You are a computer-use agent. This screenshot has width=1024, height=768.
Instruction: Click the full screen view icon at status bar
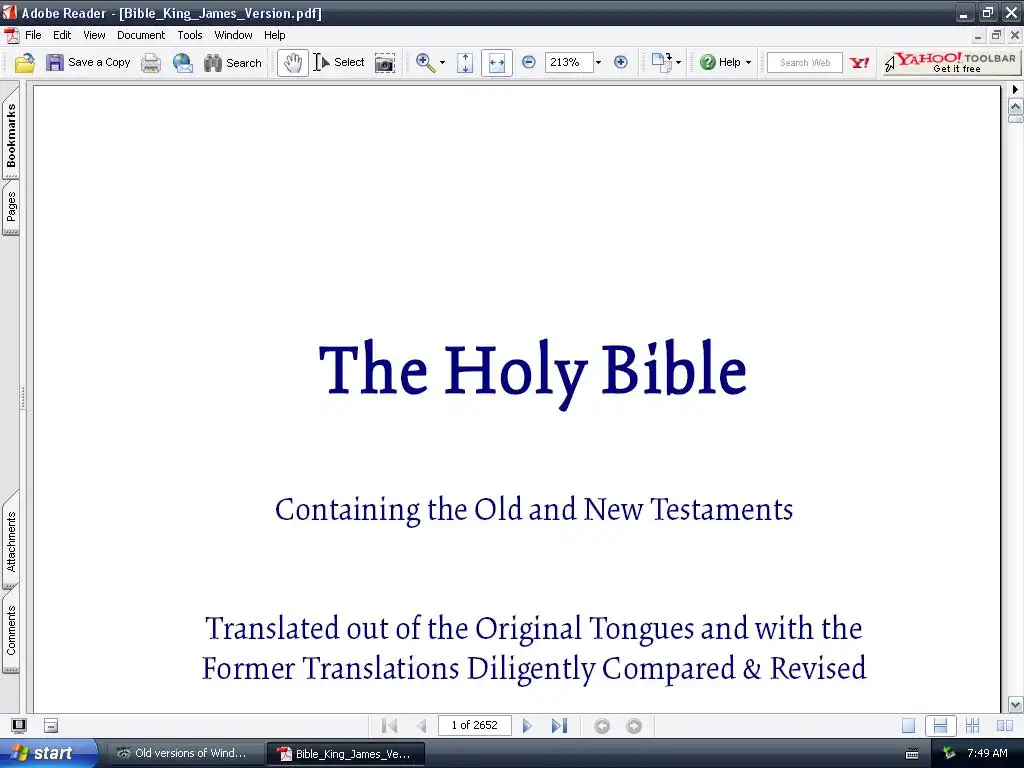click(x=19, y=725)
